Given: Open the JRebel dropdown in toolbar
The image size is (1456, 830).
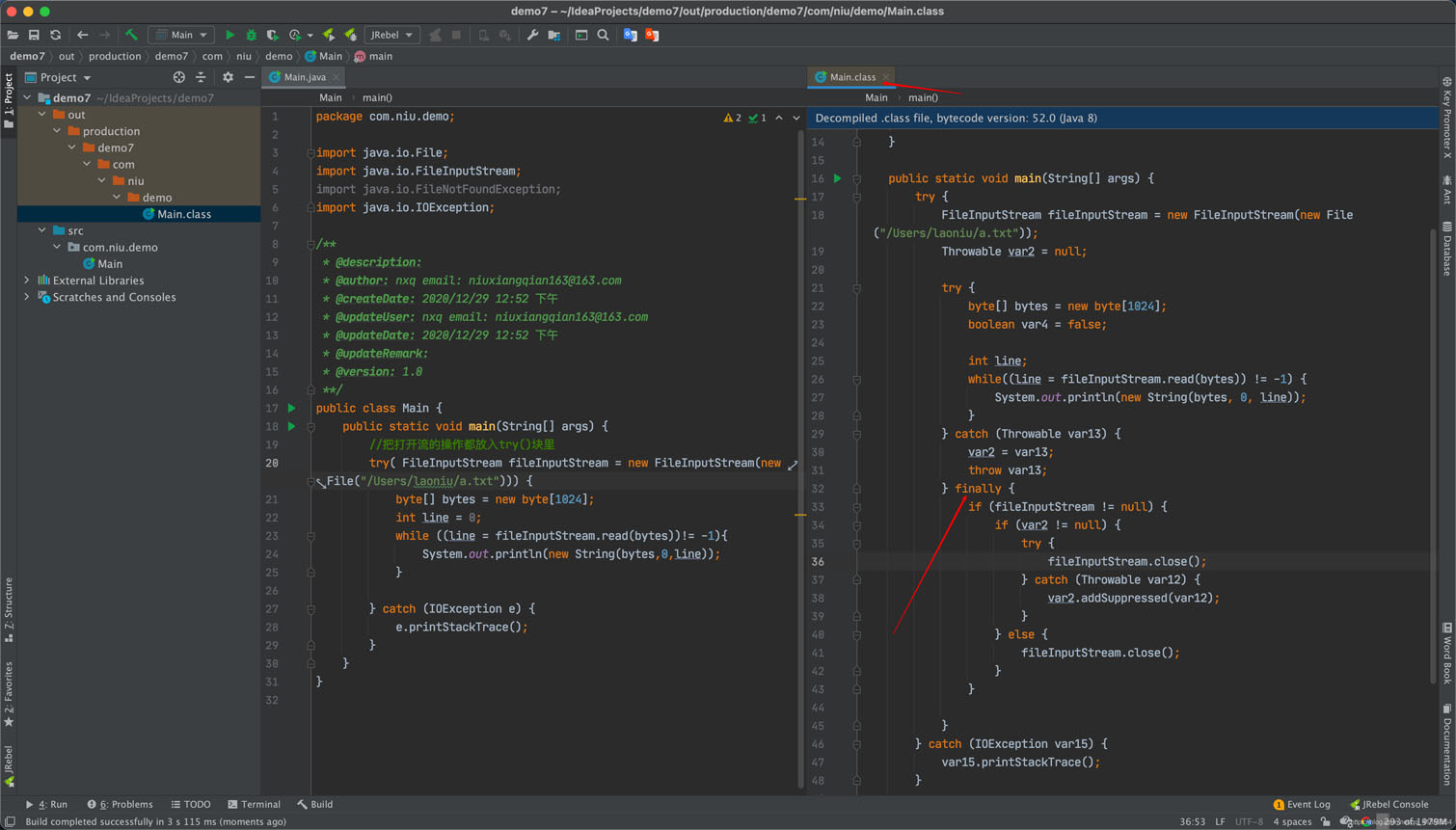Looking at the screenshot, I should tap(391, 35).
